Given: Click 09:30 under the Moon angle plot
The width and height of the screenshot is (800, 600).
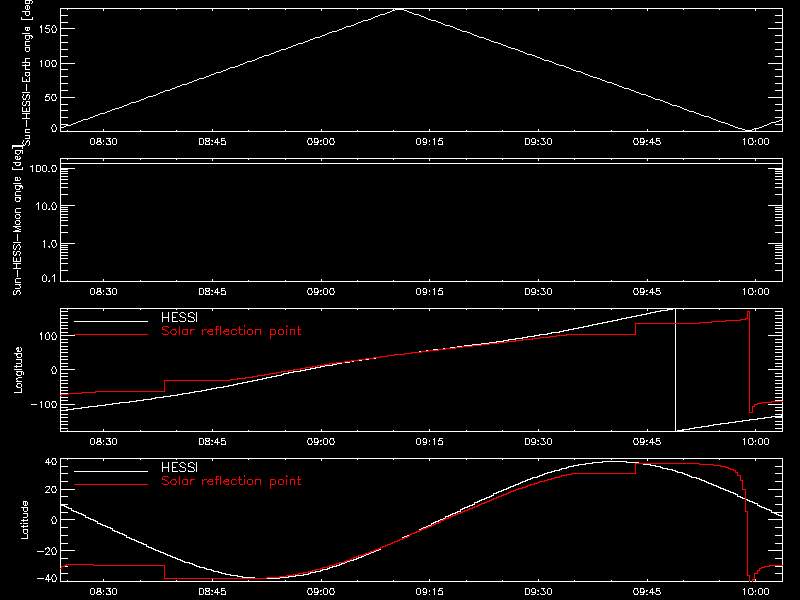Looking at the screenshot, I should coord(538,292).
